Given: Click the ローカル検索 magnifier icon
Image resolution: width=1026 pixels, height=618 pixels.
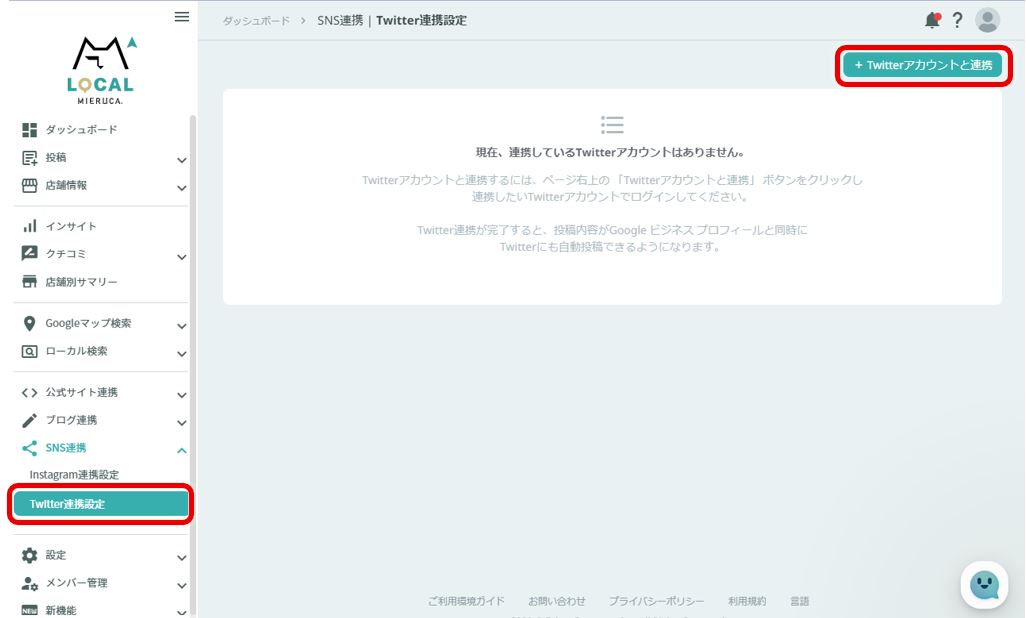Looking at the screenshot, I should [x=29, y=352].
